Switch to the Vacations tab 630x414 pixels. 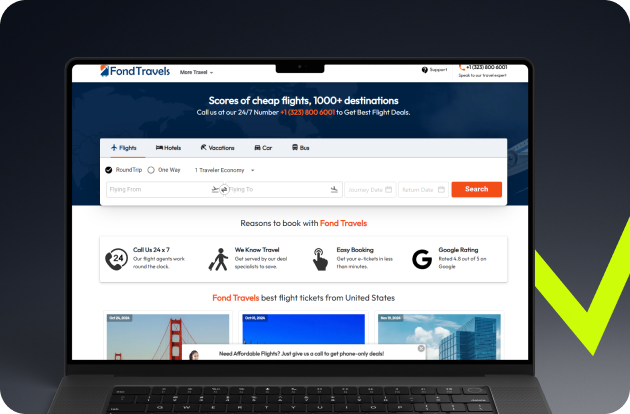(217, 147)
